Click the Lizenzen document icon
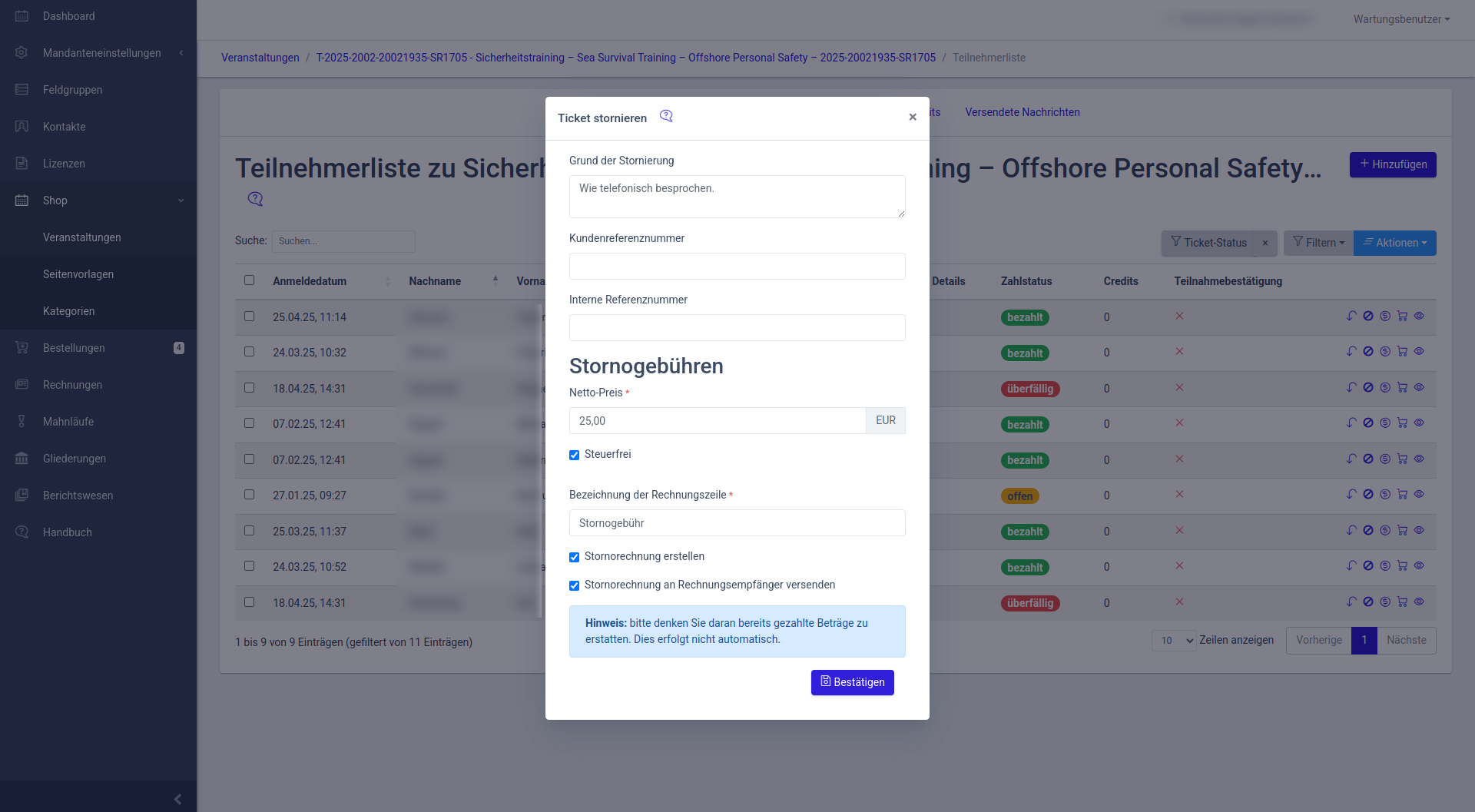Viewport: 1475px width, 812px height. (22, 164)
